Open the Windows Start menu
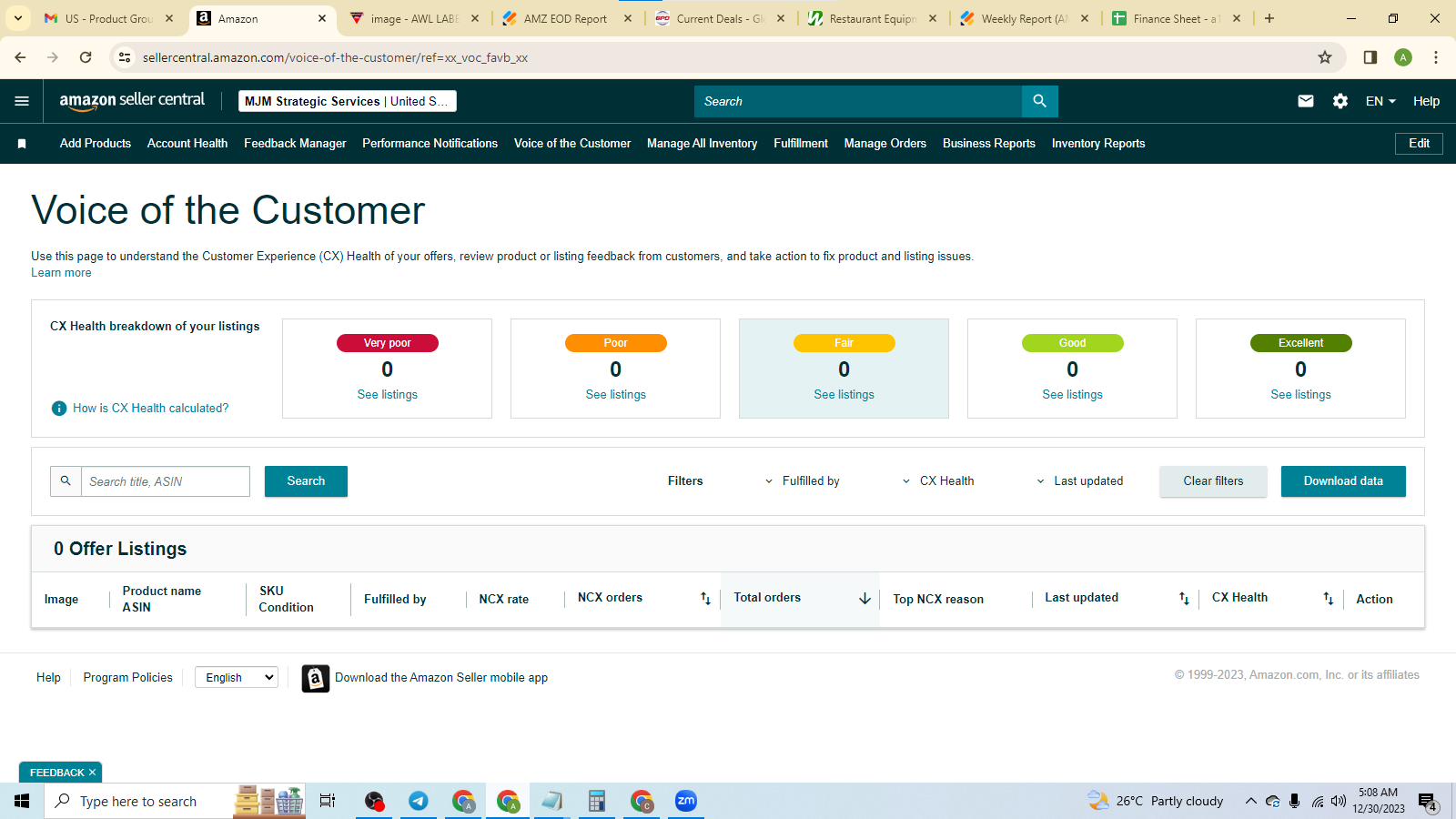This screenshot has height=819, width=1456. pyautogui.click(x=22, y=801)
